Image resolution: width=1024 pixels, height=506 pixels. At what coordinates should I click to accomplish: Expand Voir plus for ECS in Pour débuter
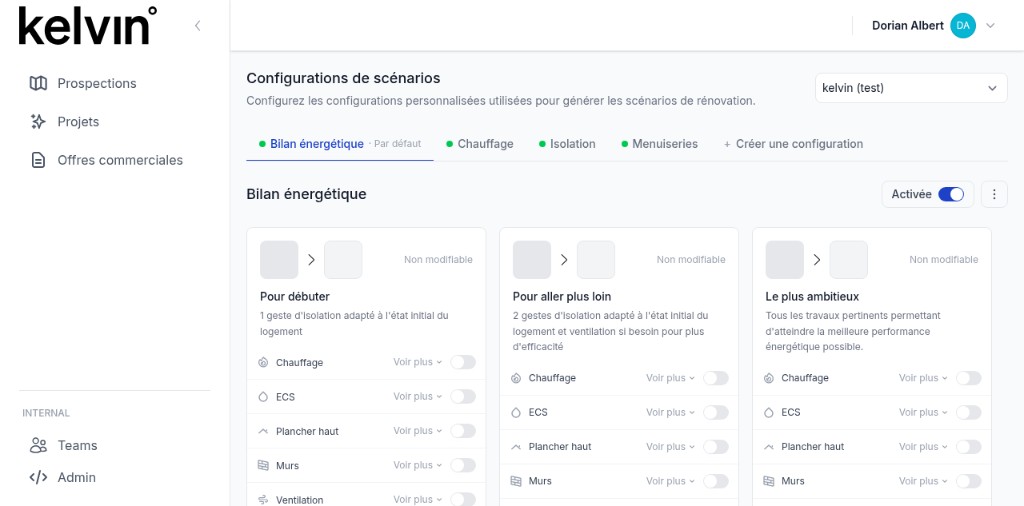click(417, 397)
